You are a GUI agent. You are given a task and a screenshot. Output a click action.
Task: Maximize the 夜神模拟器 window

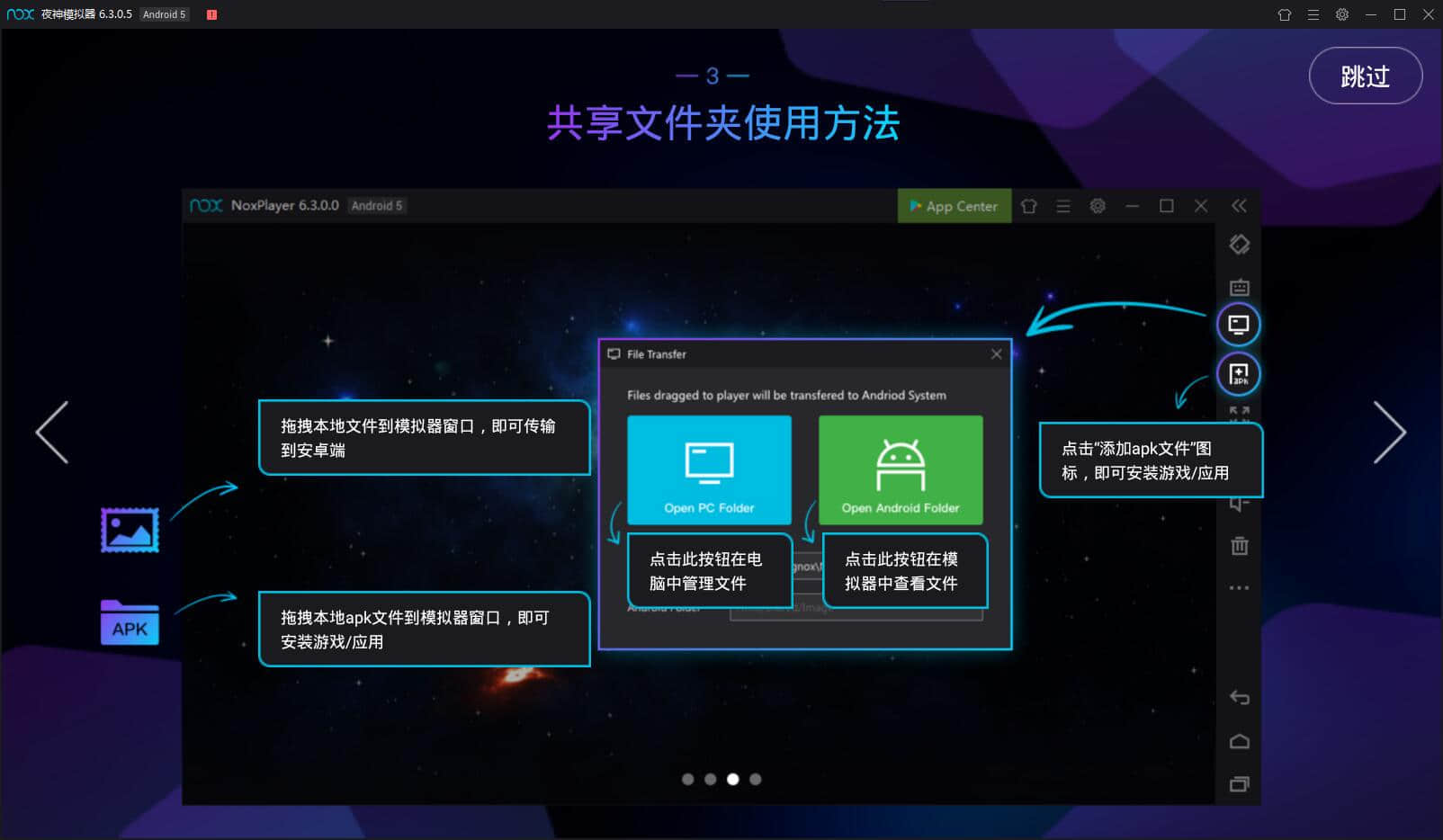pyautogui.click(x=1400, y=14)
